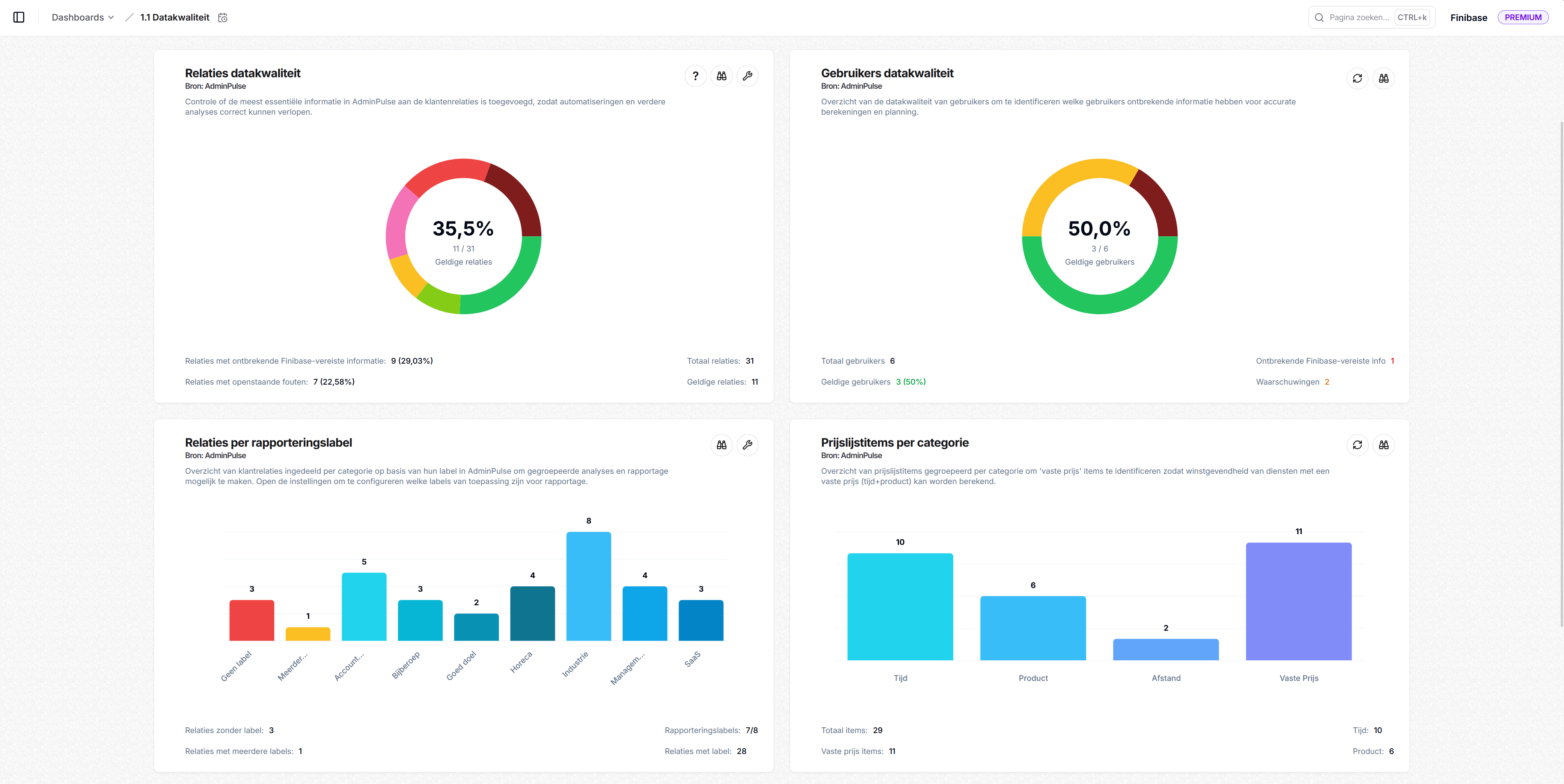Toggle the sidebar panel icon
The image size is (1564, 784).
(19, 18)
